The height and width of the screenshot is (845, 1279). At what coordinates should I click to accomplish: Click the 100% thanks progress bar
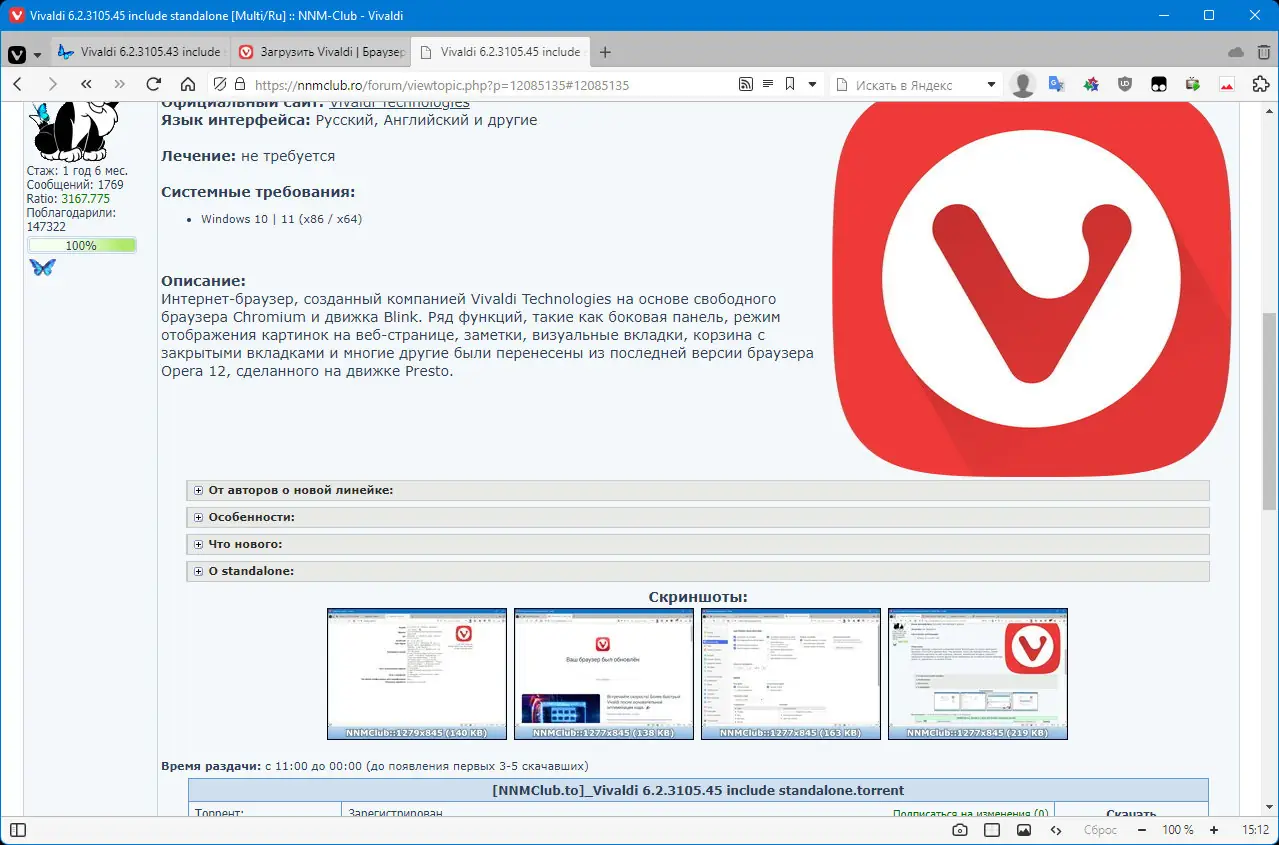(82, 245)
